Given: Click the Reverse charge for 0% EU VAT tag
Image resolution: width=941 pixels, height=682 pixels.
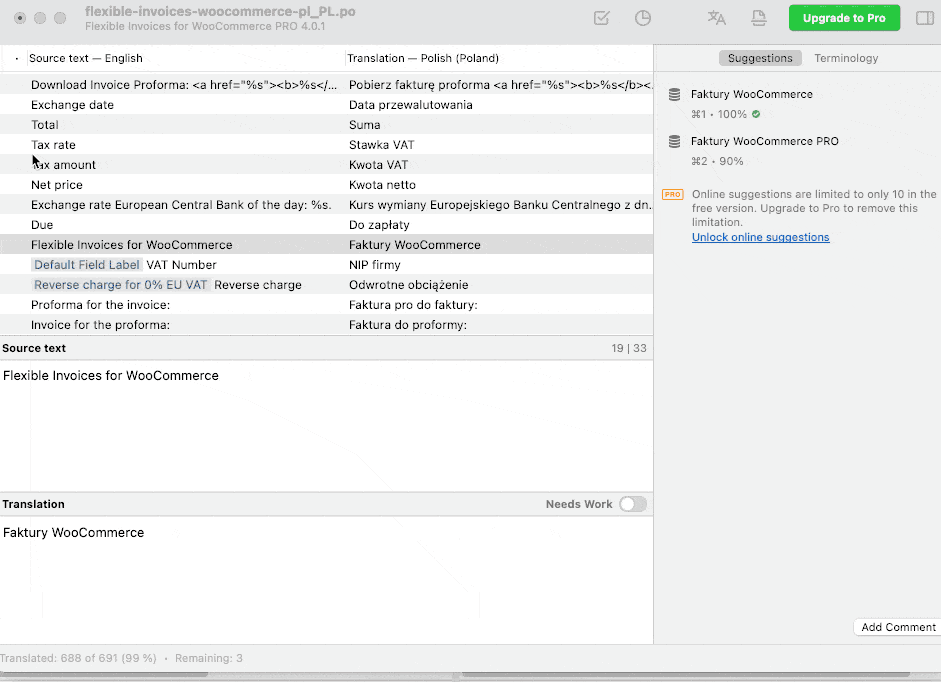Looking at the screenshot, I should coord(121,285).
